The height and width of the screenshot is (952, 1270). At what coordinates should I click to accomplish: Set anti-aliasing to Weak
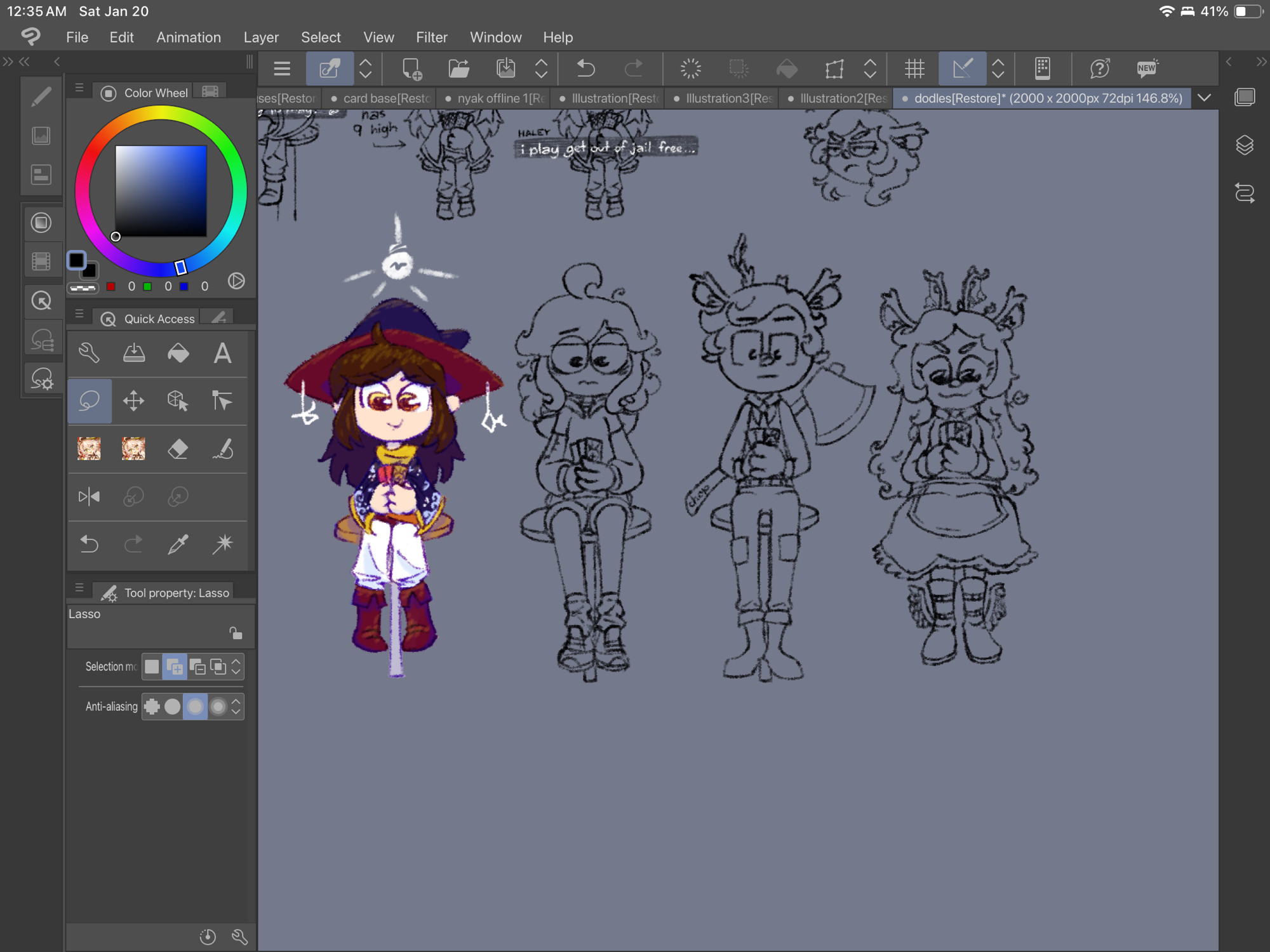172,706
